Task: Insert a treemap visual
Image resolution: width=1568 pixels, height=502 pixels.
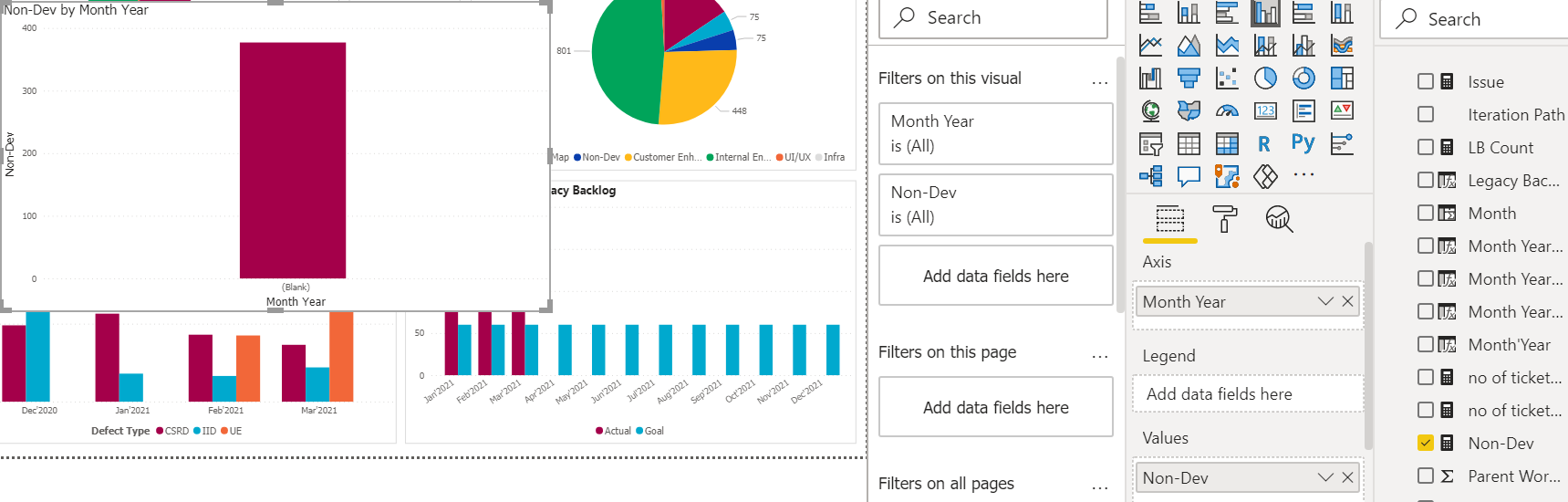Action: point(1342,78)
